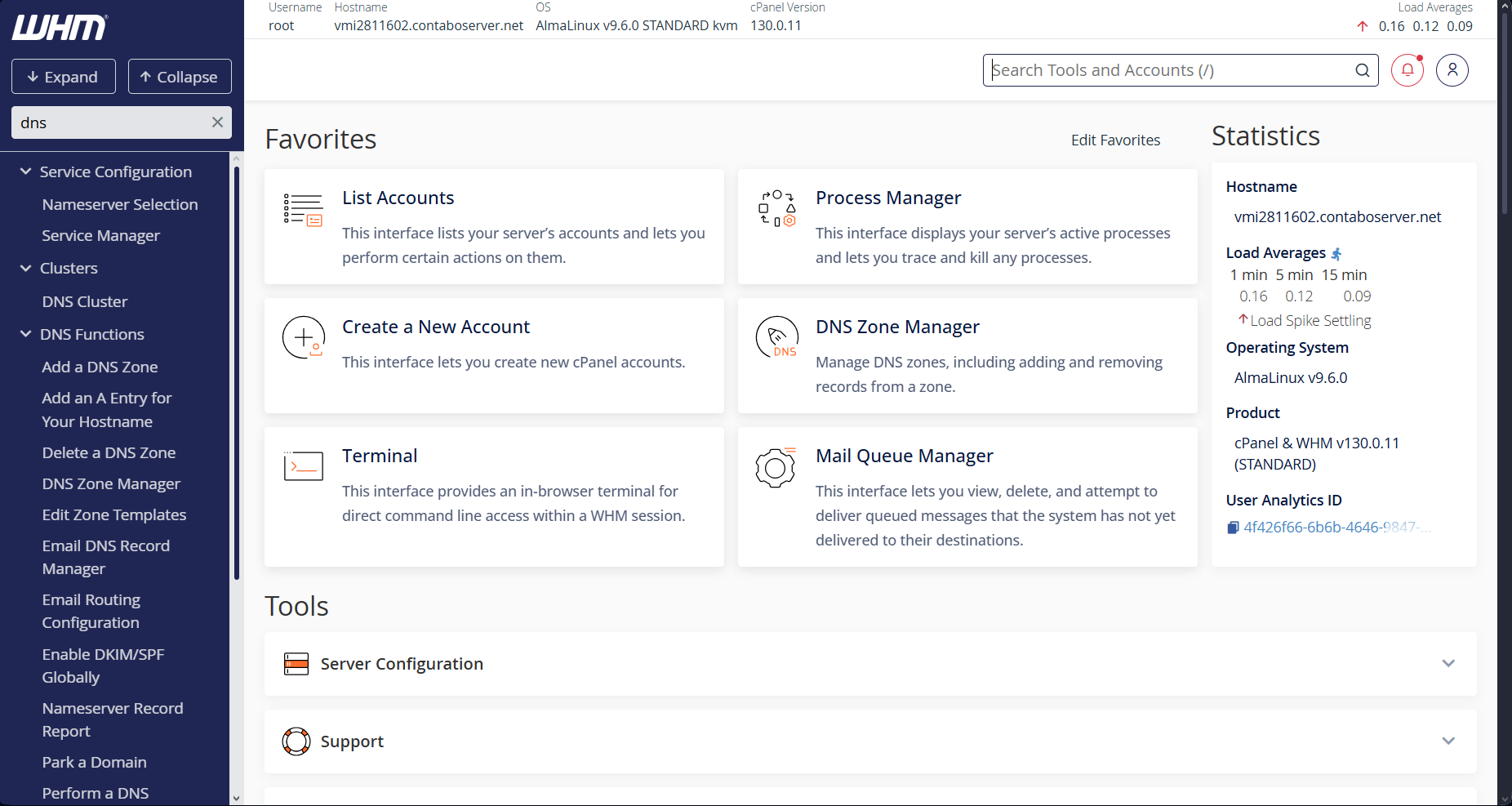This screenshot has height=806, width=1512.
Task: Open Nameserver Selection from the sidebar
Action: click(x=119, y=204)
